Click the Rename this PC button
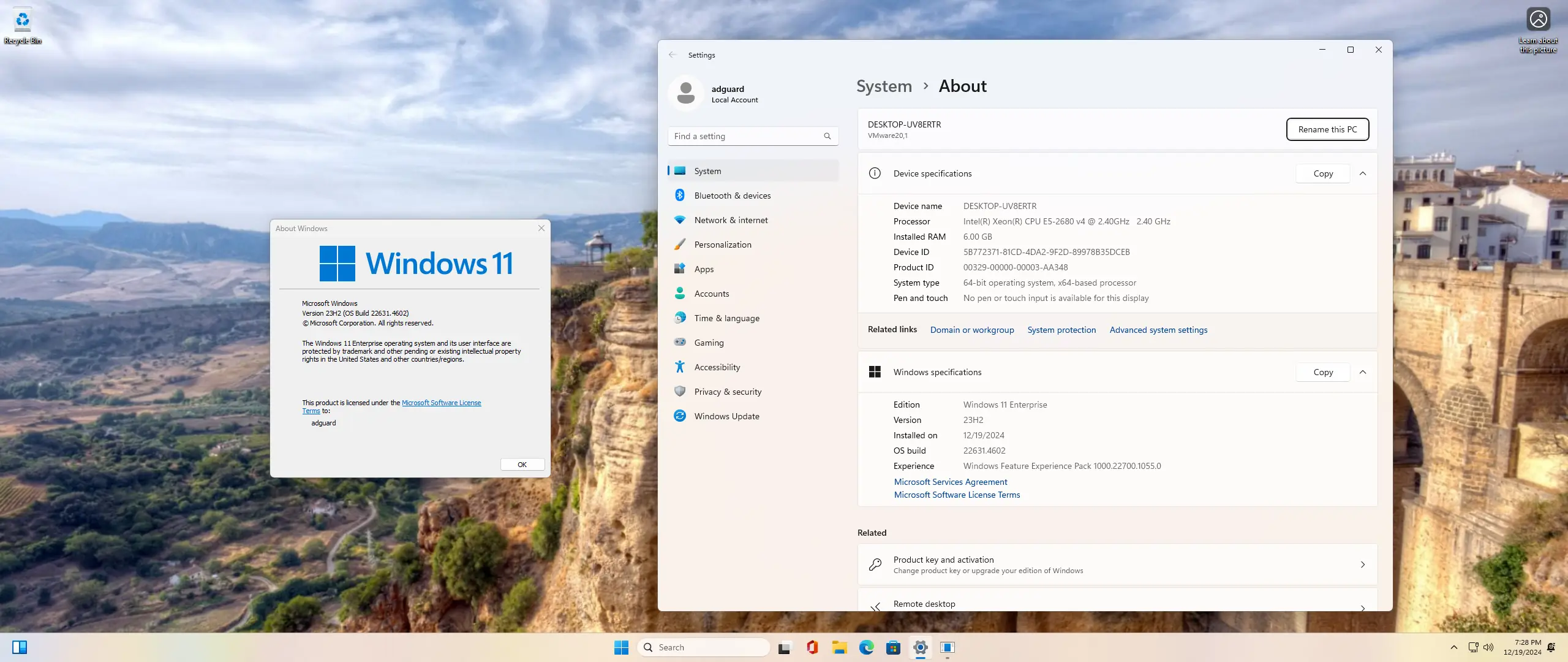 (x=1327, y=129)
